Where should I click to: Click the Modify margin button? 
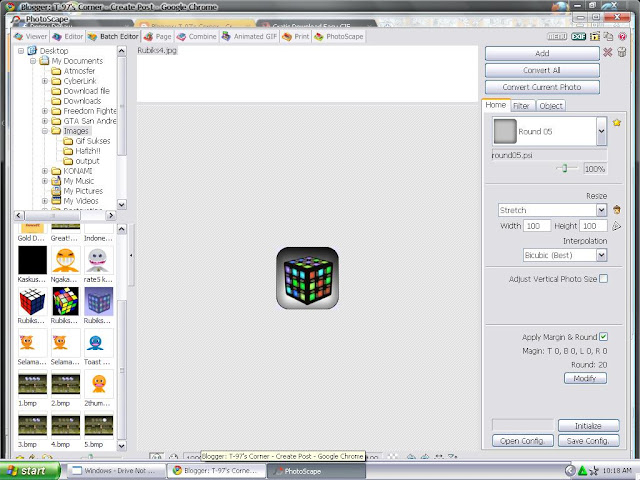tap(585, 378)
